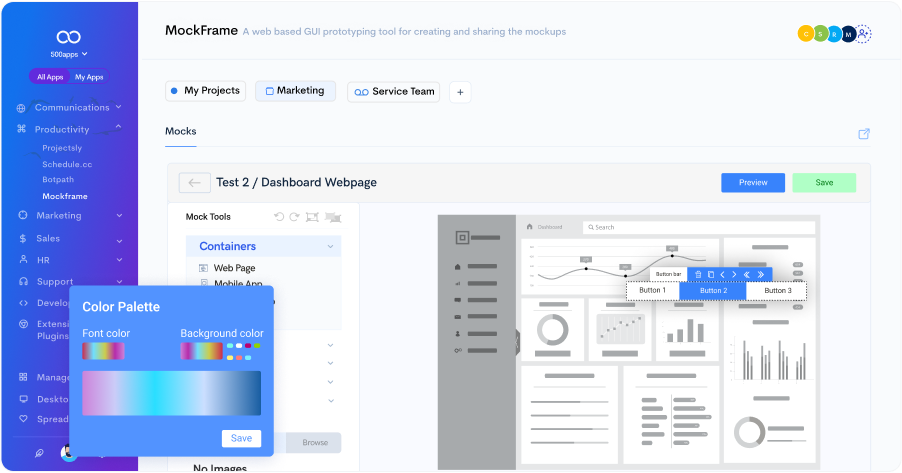Open the My Projects tab

205,91
